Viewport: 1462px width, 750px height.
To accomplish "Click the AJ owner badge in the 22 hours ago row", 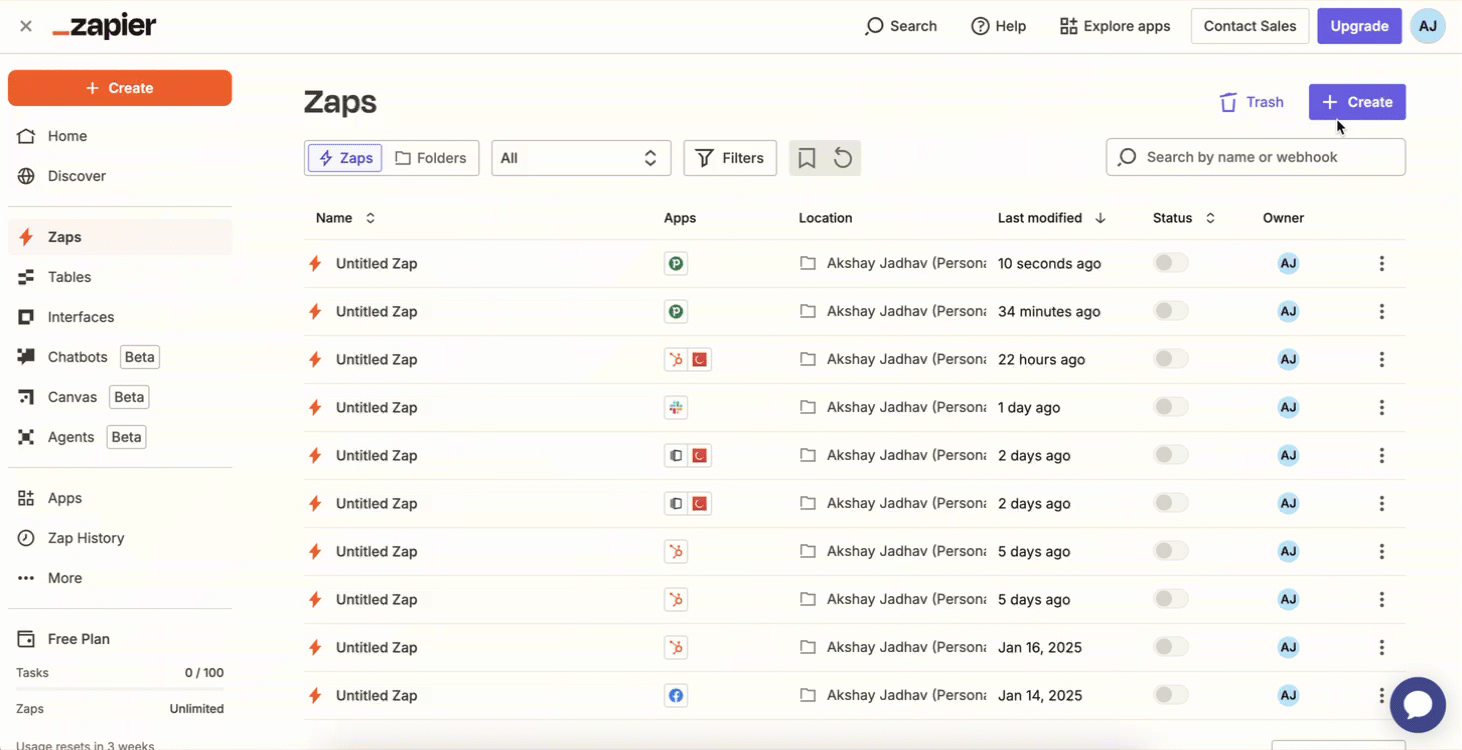I will tap(1288, 359).
